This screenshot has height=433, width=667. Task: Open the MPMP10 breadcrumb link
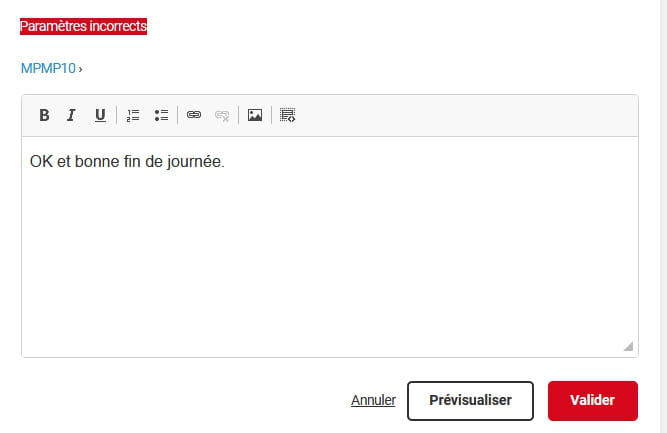click(x=48, y=68)
